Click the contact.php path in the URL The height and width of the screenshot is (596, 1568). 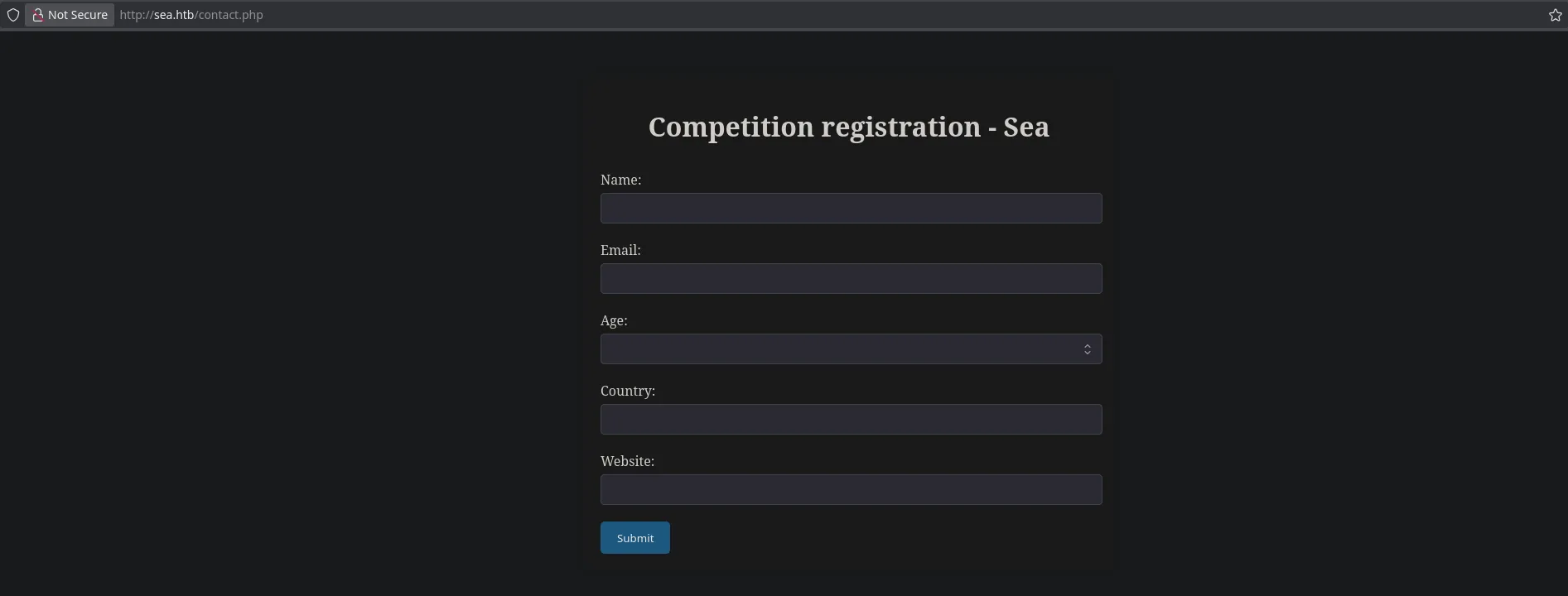pos(231,15)
